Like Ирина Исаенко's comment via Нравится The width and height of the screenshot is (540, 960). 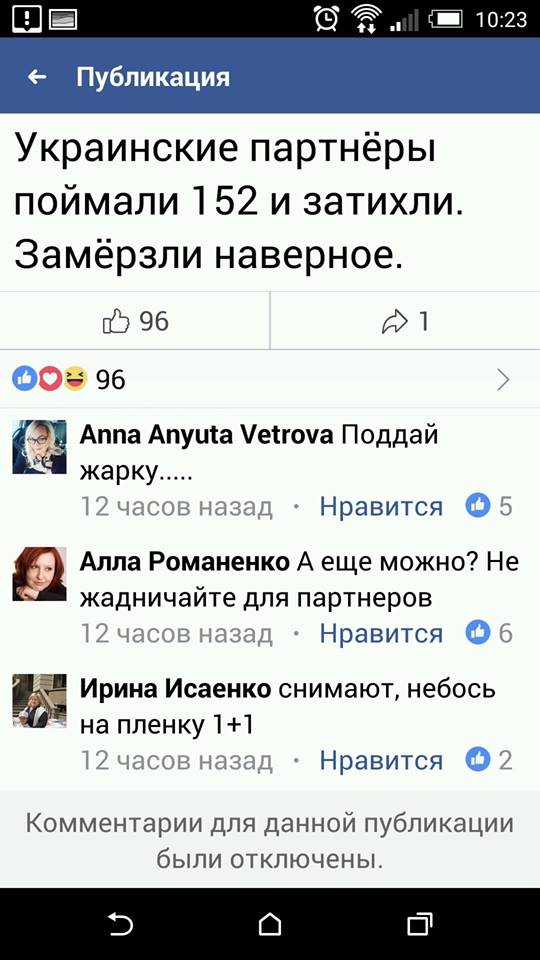tap(381, 760)
